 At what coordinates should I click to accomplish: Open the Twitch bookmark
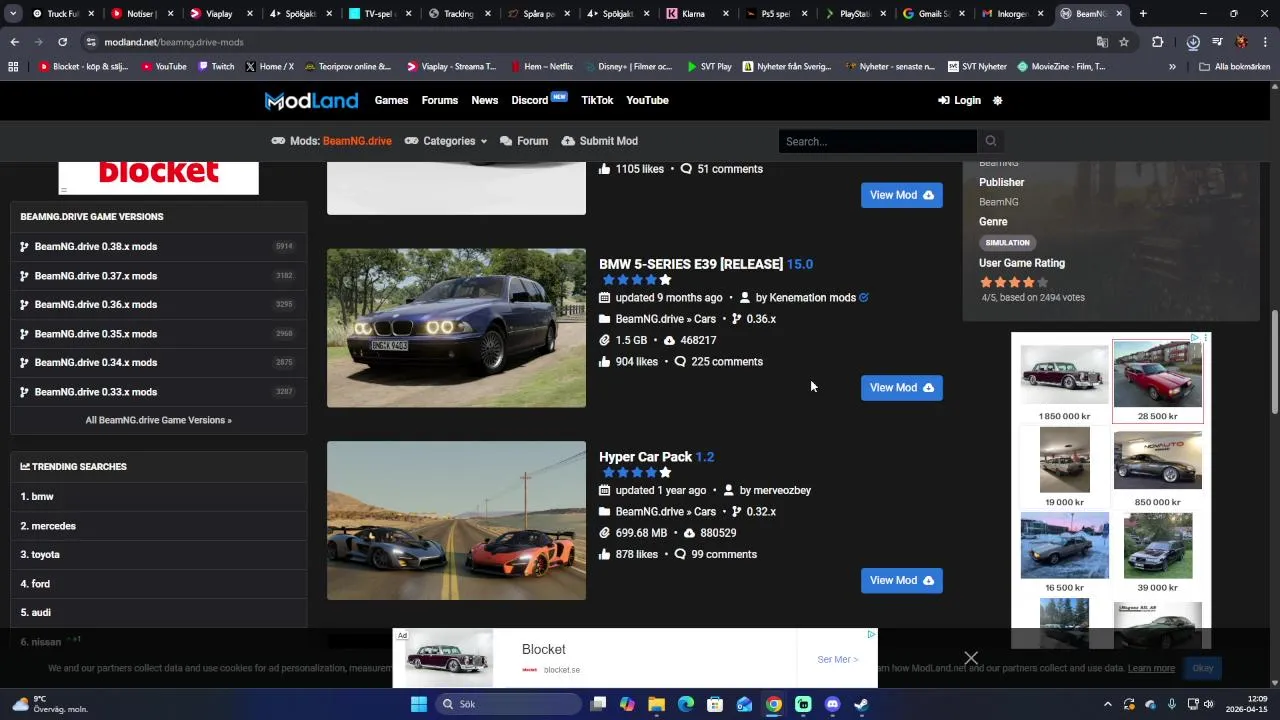coord(216,67)
